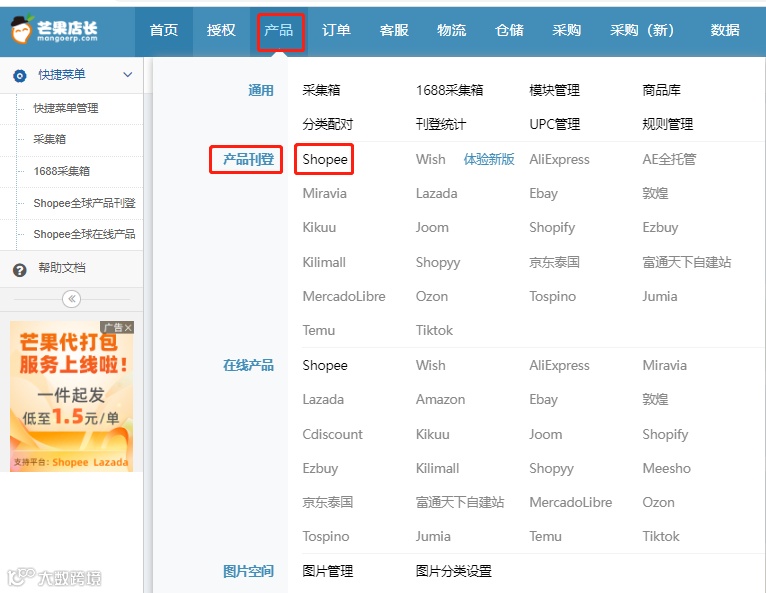This screenshot has width=766, height=593.
Task: Open 分类配对 in the menu
Action: [327, 124]
